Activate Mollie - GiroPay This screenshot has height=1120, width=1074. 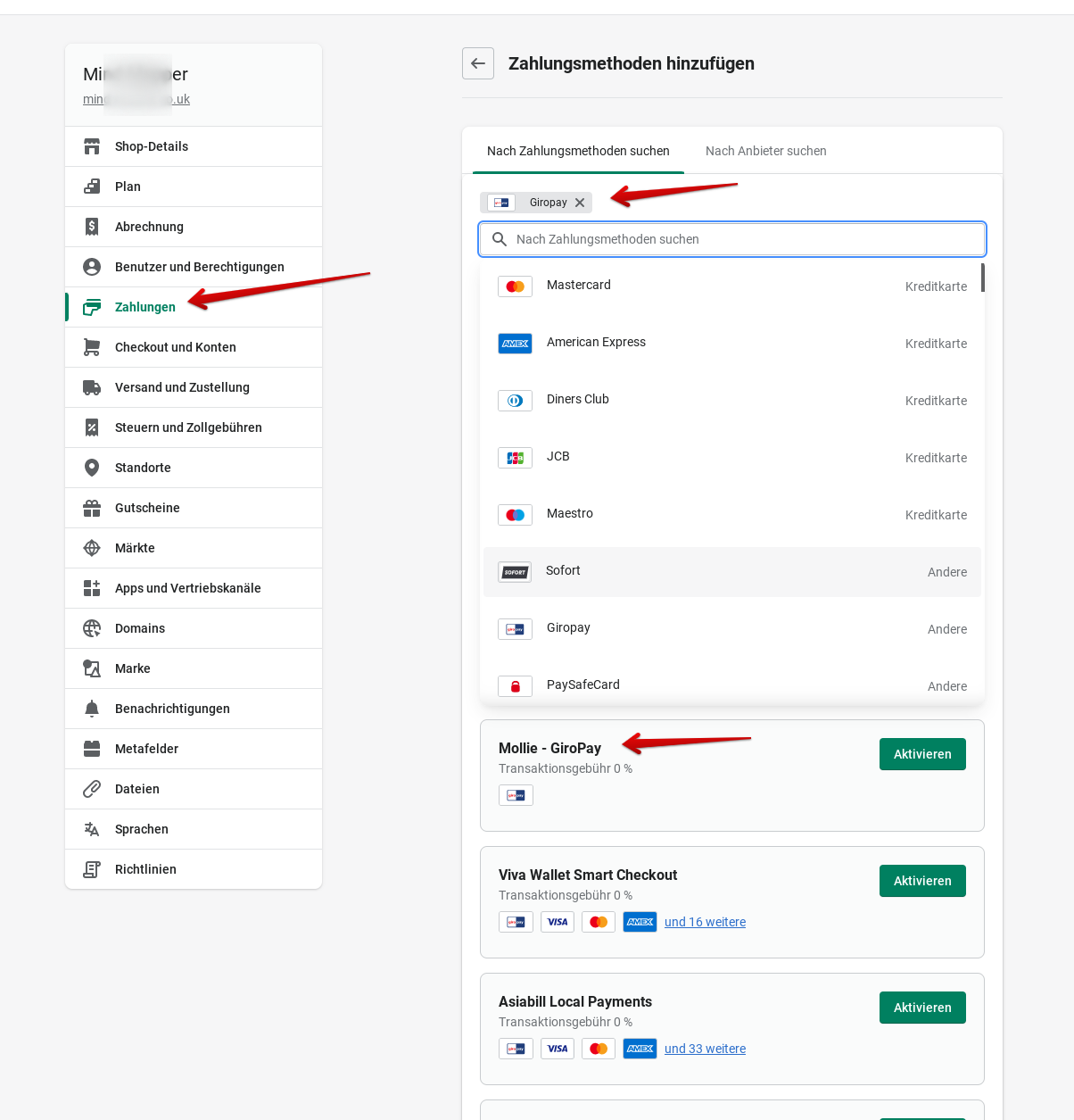(922, 754)
